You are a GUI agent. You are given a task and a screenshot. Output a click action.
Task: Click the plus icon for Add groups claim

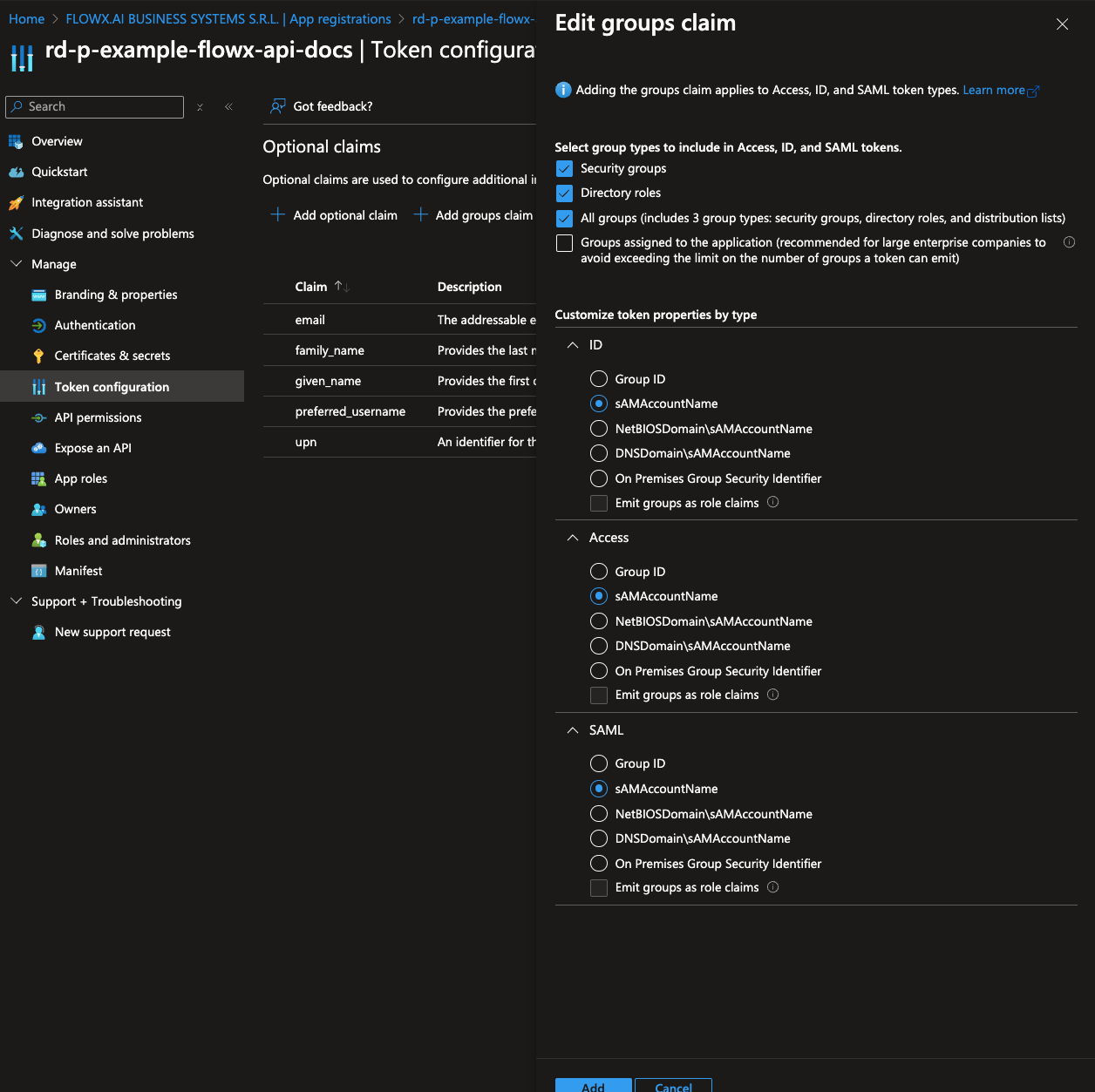click(x=420, y=214)
